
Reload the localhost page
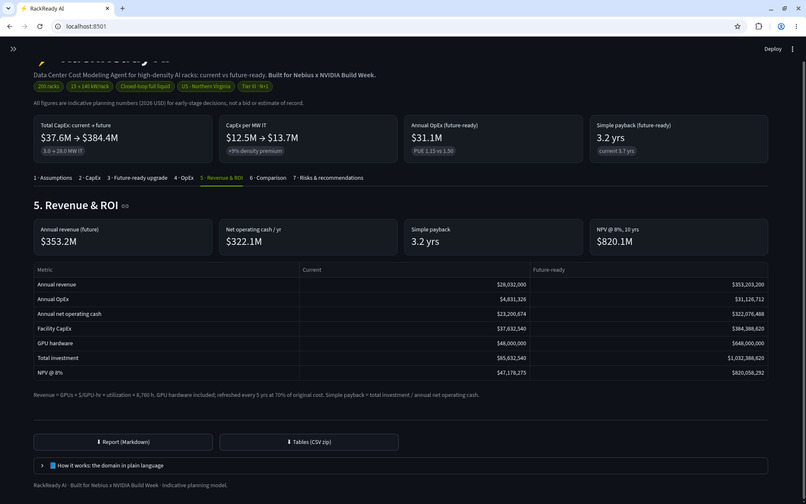pyautogui.click(x=40, y=26)
